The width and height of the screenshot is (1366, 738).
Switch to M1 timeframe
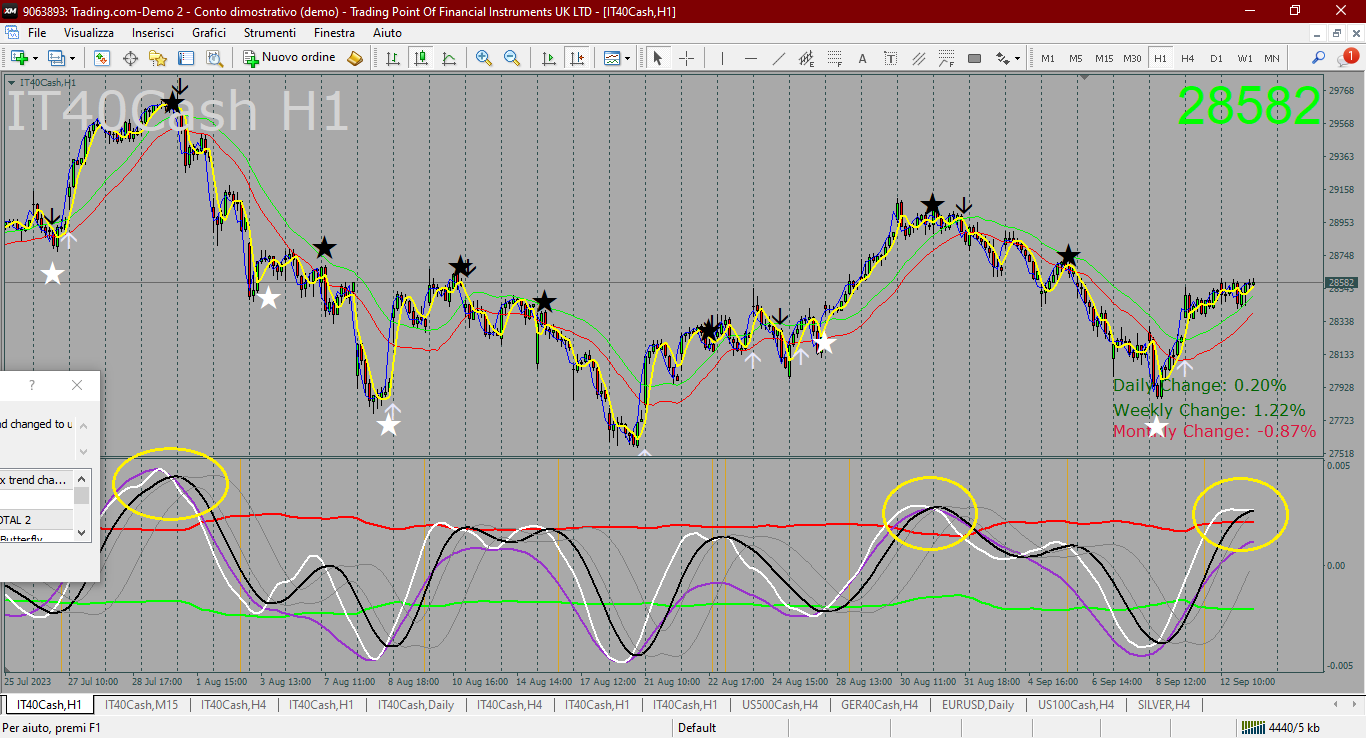[x=1048, y=58]
